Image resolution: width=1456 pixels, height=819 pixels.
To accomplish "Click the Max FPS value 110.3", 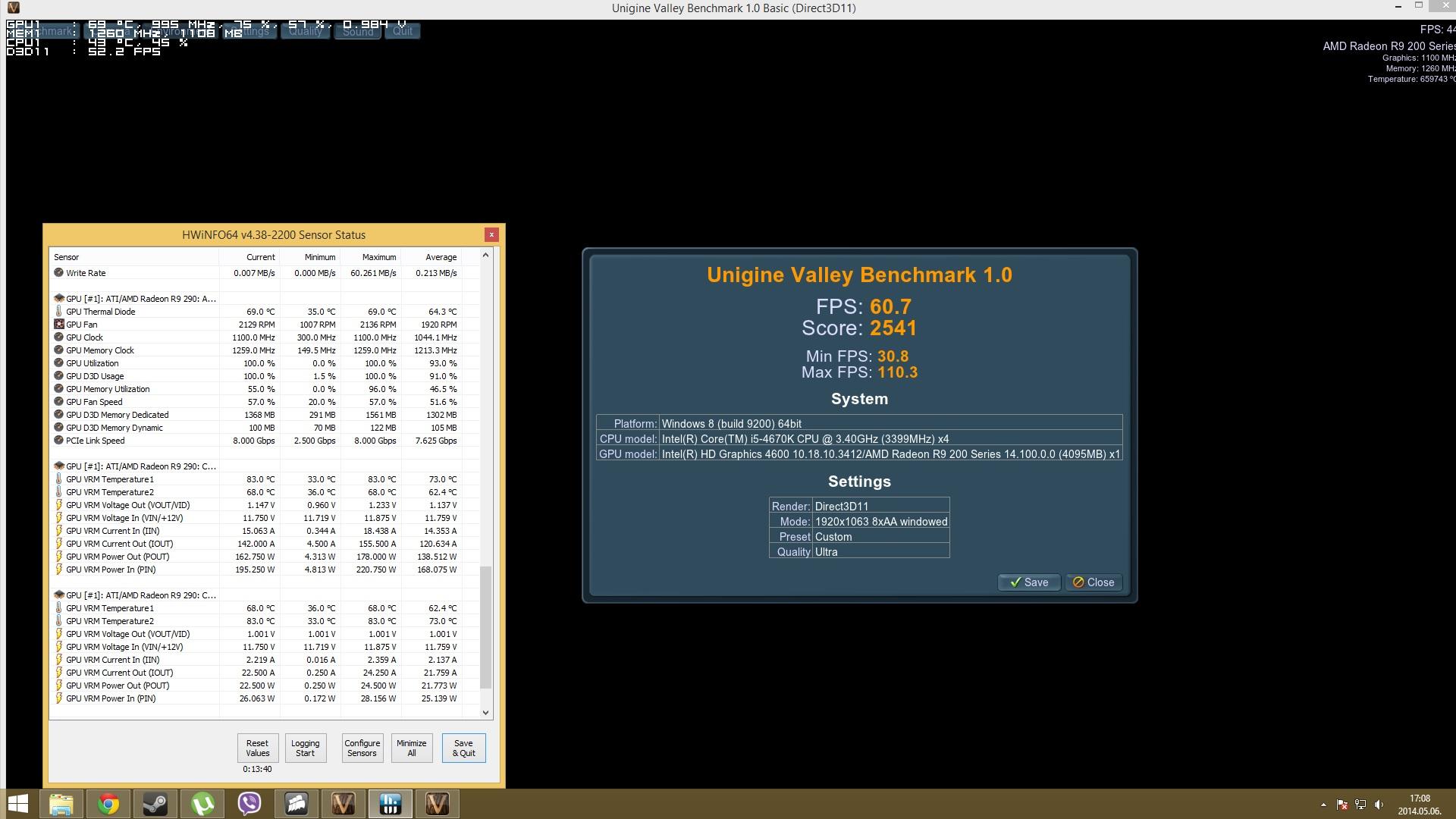I will 897,372.
